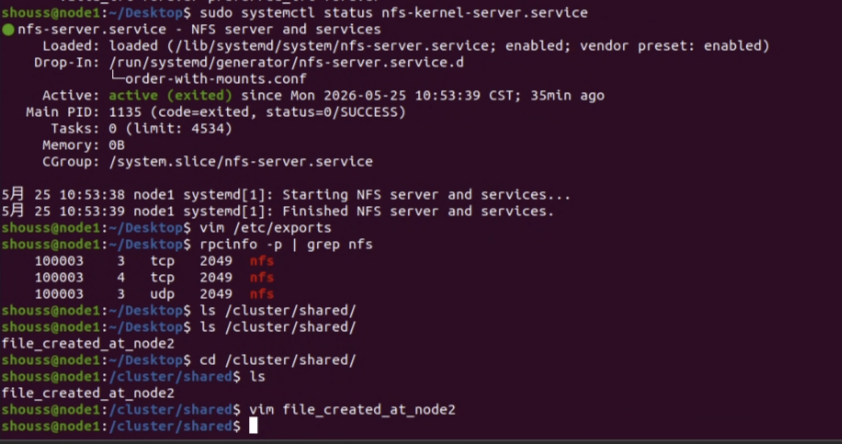This screenshot has height=444, width=842.
Task: Click the "Memory: 0B" line
Action: (83, 145)
